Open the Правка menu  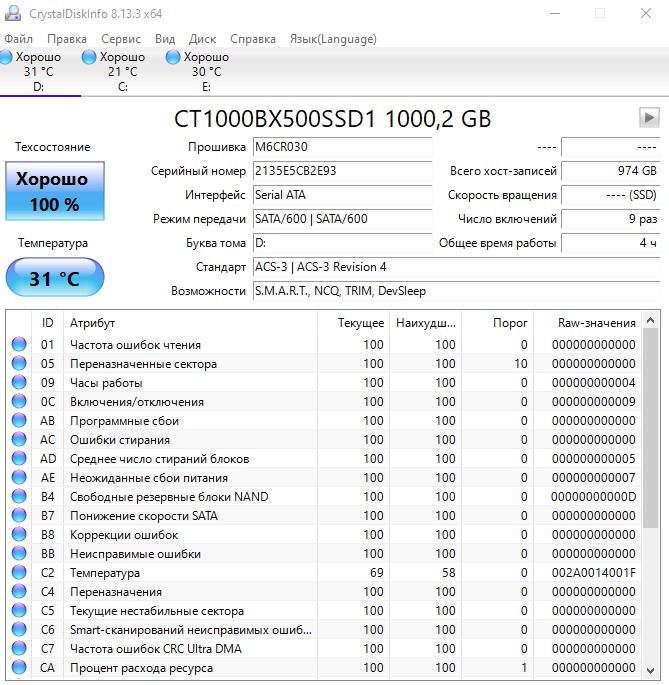[x=67, y=39]
